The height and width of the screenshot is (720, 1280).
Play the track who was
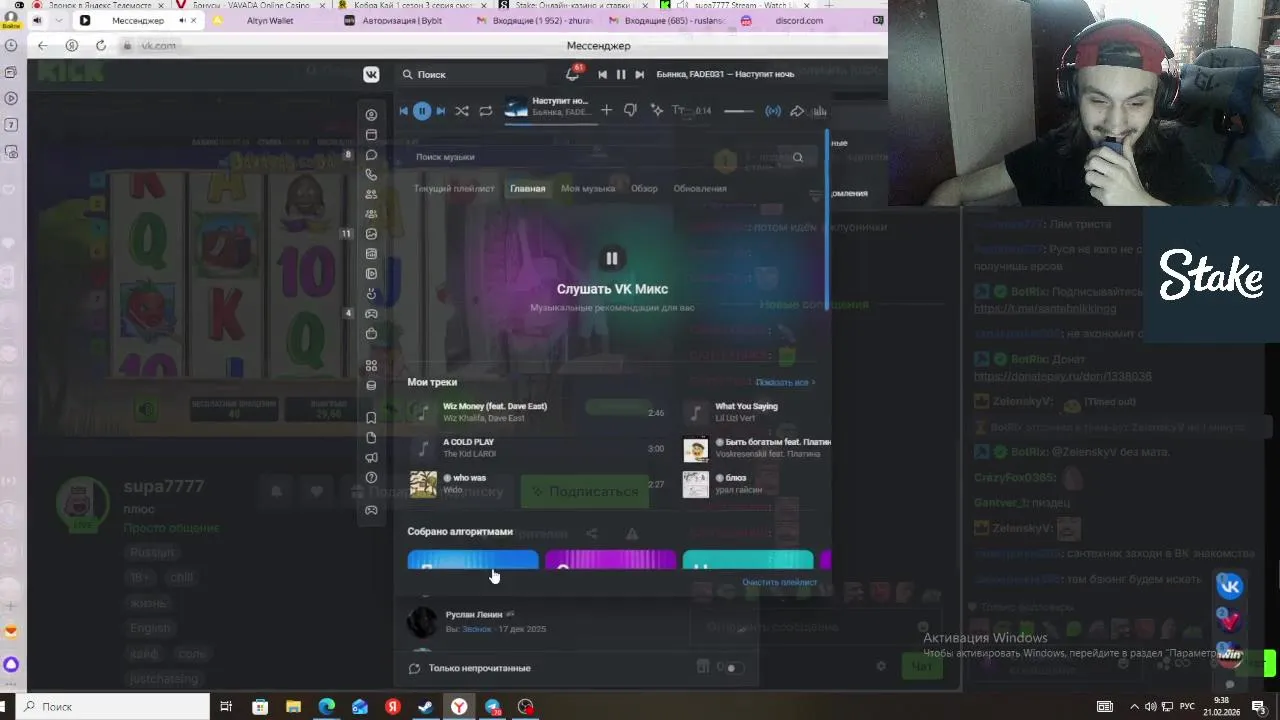click(x=535, y=484)
